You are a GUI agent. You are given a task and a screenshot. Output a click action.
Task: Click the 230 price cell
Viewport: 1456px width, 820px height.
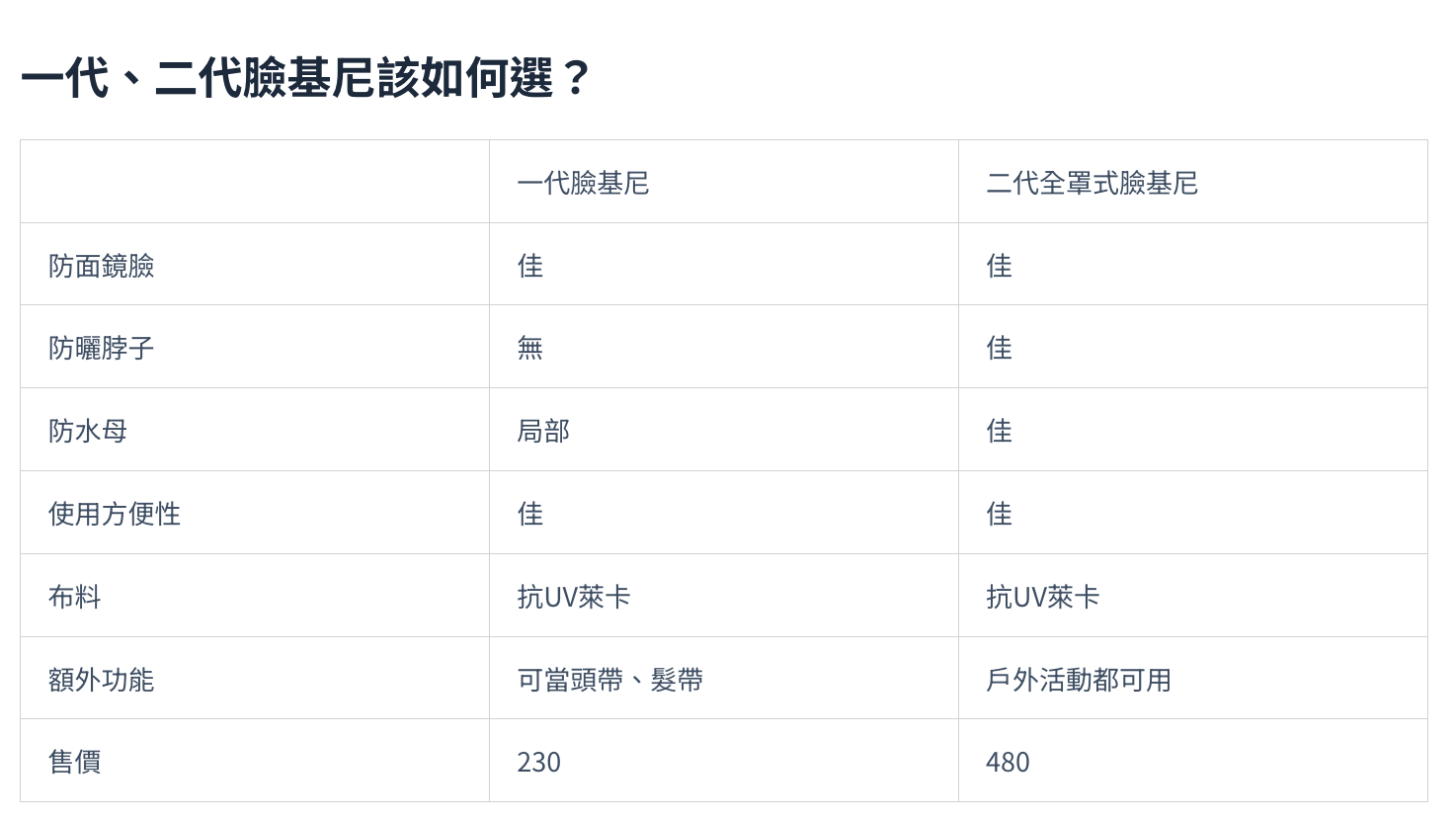pos(538,762)
